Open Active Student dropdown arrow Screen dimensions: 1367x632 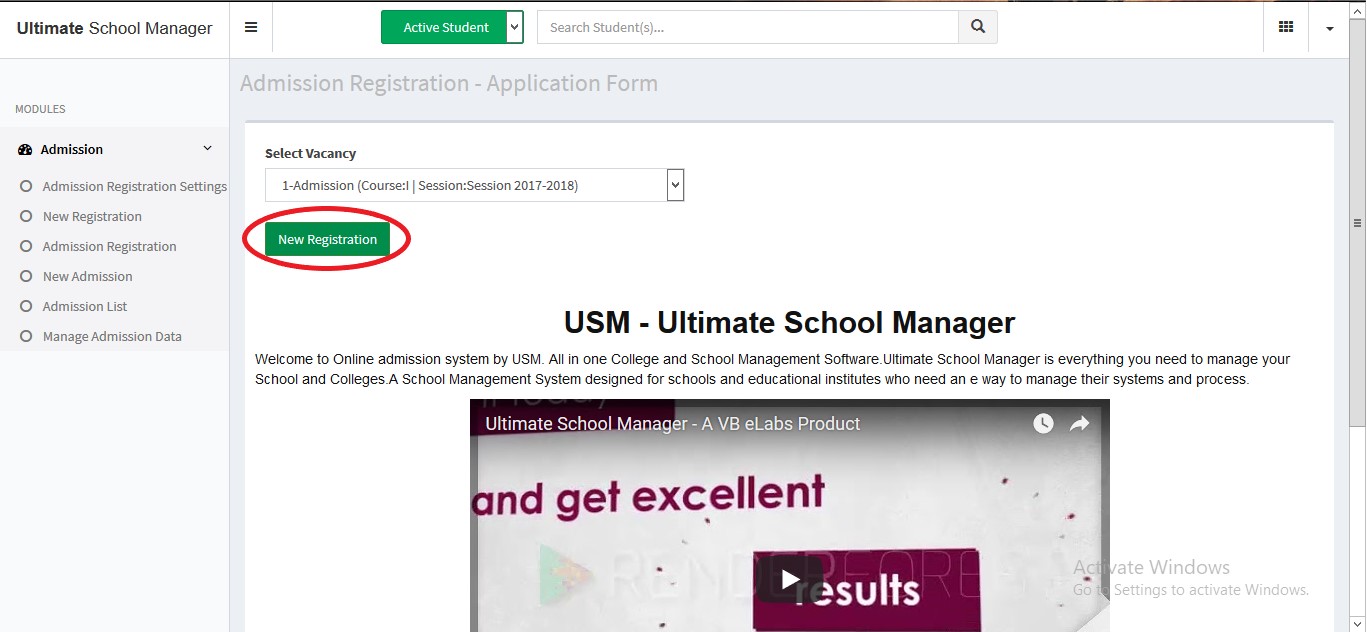(x=515, y=27)
